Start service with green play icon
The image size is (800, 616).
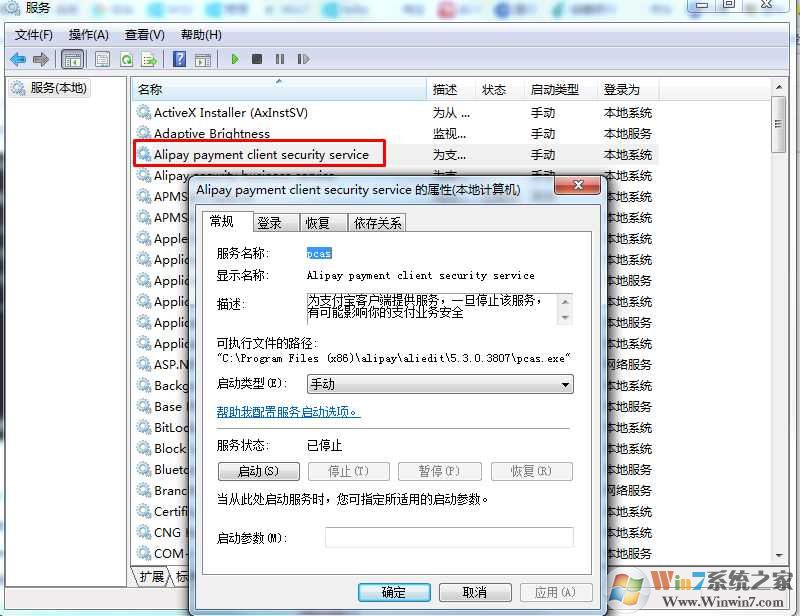click(x=235, y=59)
